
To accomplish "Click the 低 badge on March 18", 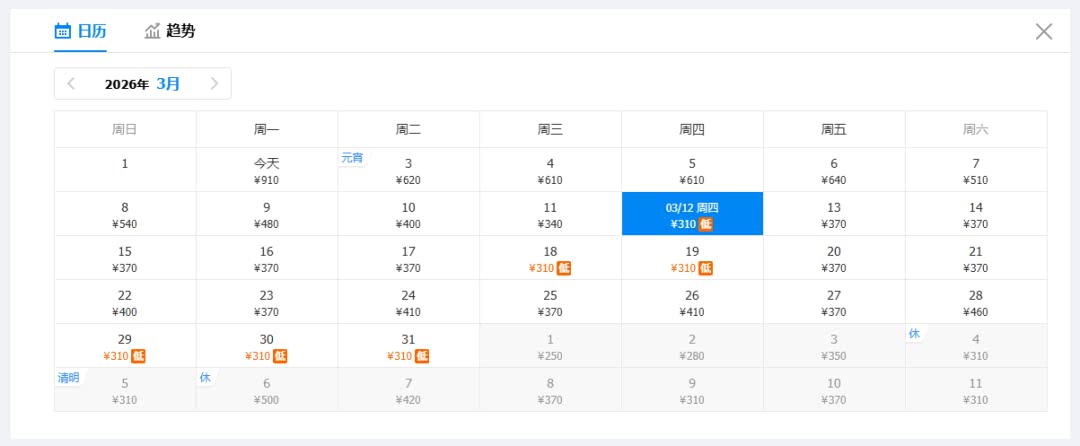I will pos(564,268).
